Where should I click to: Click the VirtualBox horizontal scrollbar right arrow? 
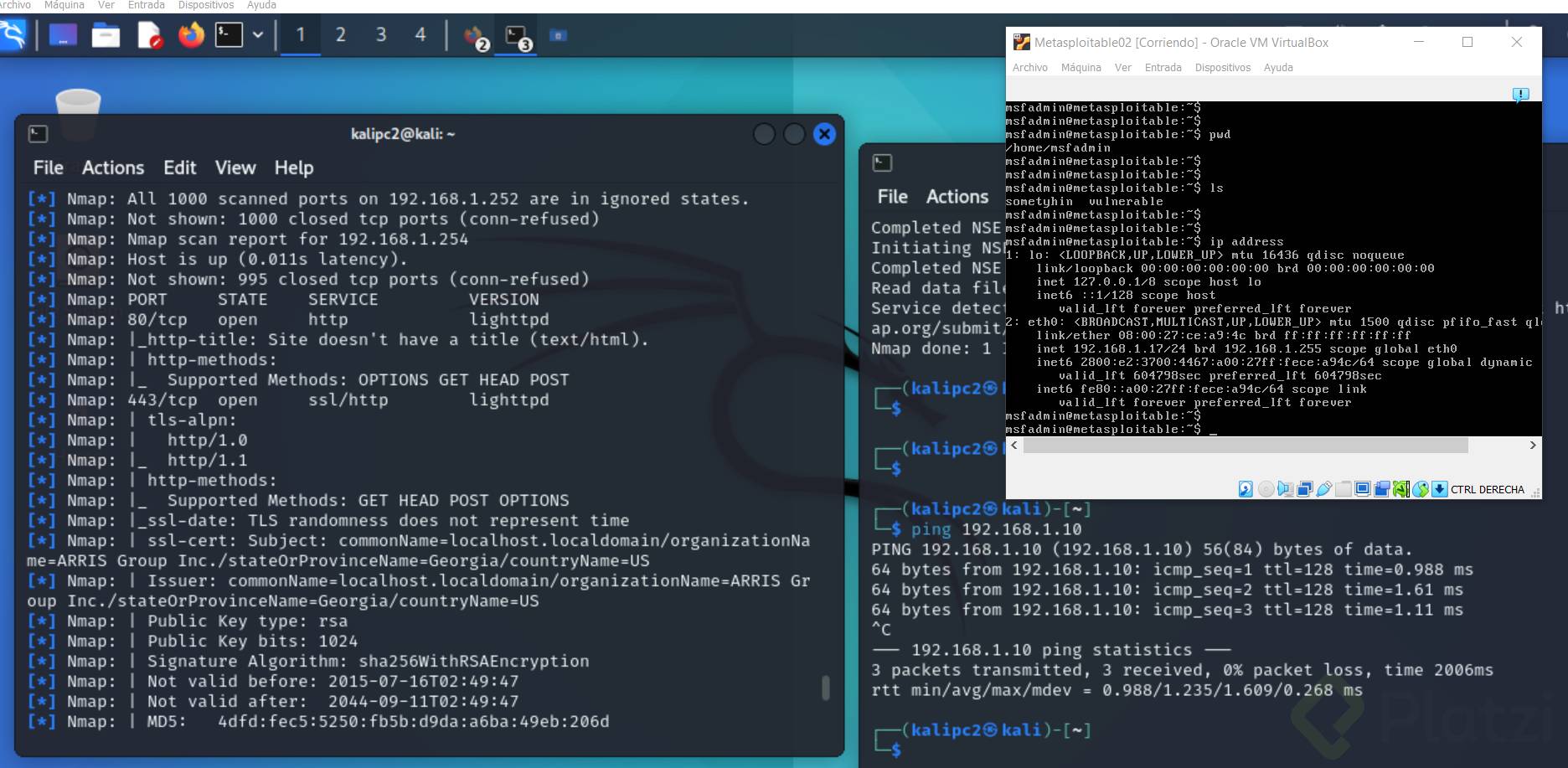[x=1533, y=445]
